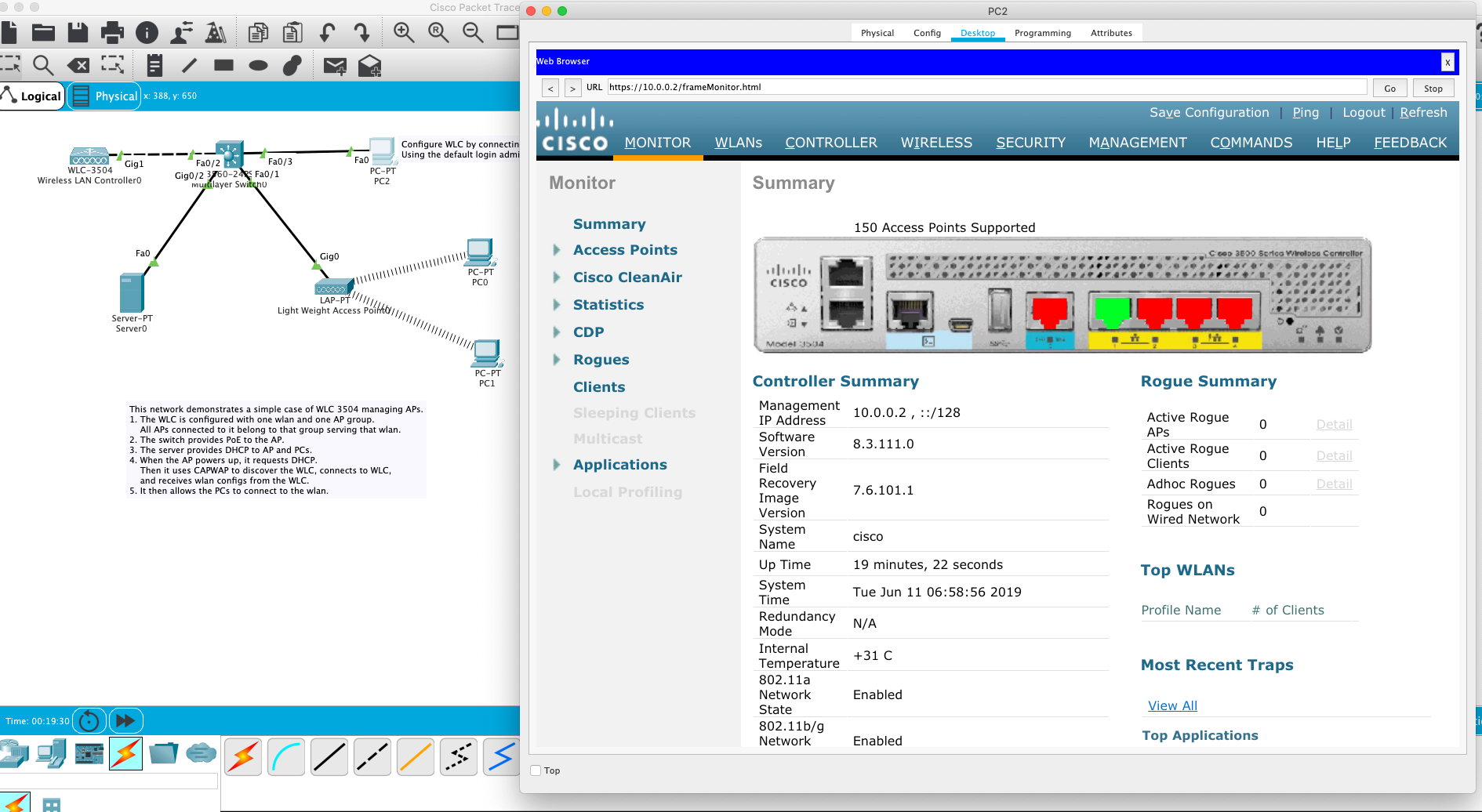Image resolution: width=1482 pixels, height=812 pixels.
Task: Add a simple PDU envelope
Action: [335, 66]
